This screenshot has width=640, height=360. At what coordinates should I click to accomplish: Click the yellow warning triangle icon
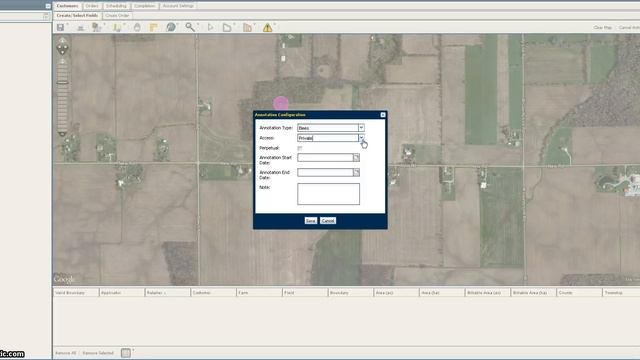pyautogui.click(x=267, y=28)
